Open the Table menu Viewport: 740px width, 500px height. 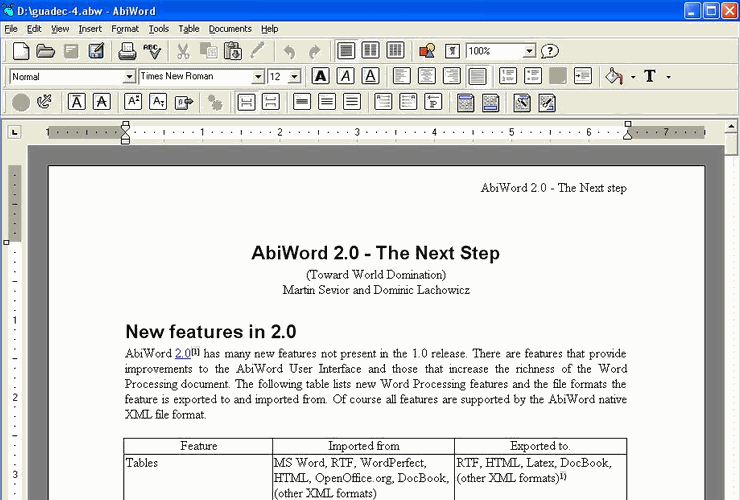click(x=189, y=29)
